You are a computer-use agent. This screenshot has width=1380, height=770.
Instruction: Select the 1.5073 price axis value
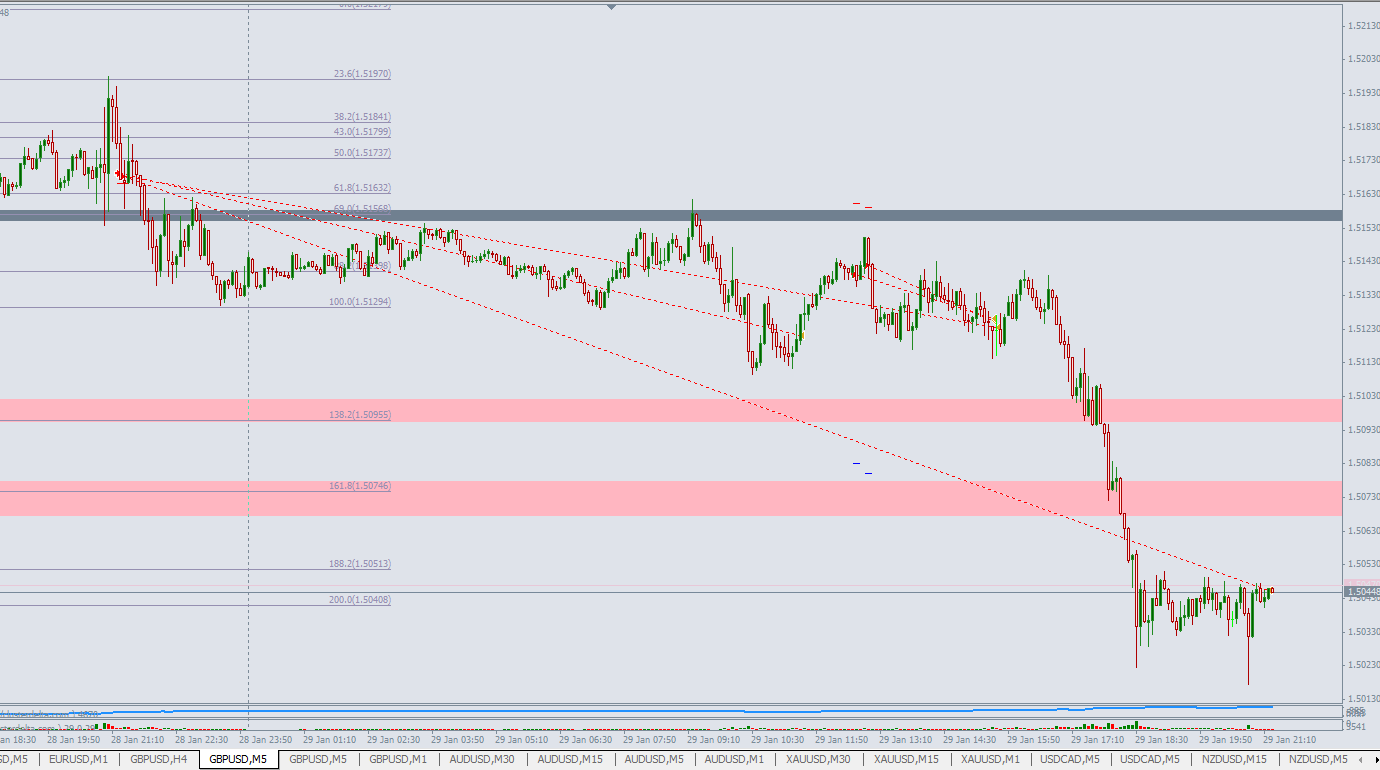[x=1364, y=497]
